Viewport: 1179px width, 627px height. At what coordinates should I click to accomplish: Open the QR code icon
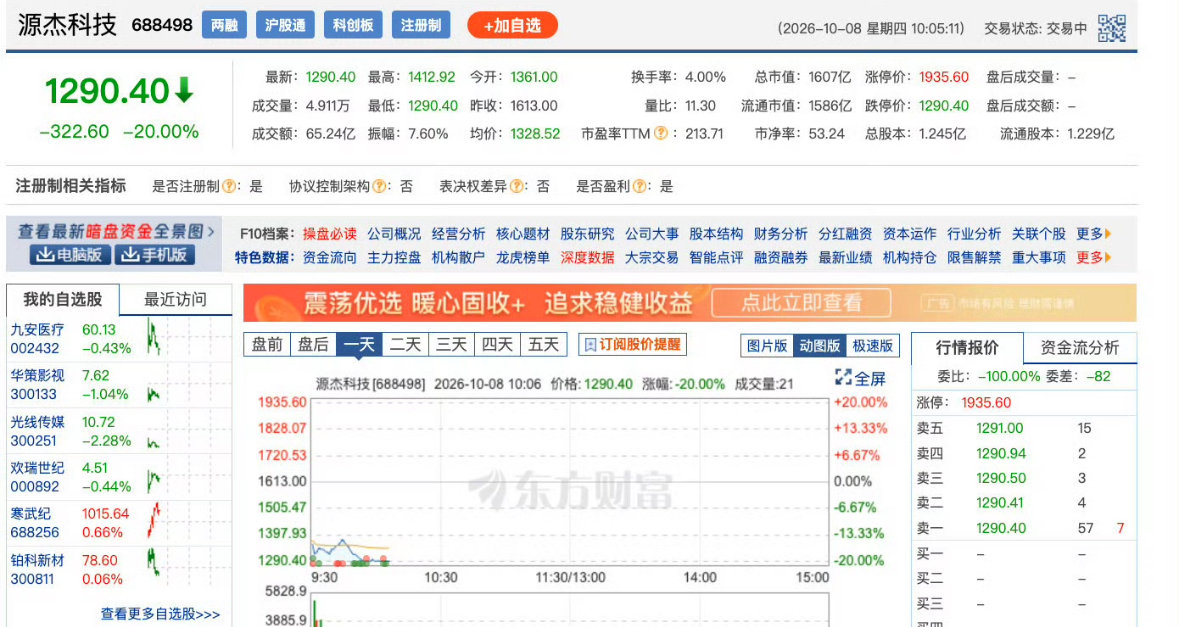tap(1111, 29)
